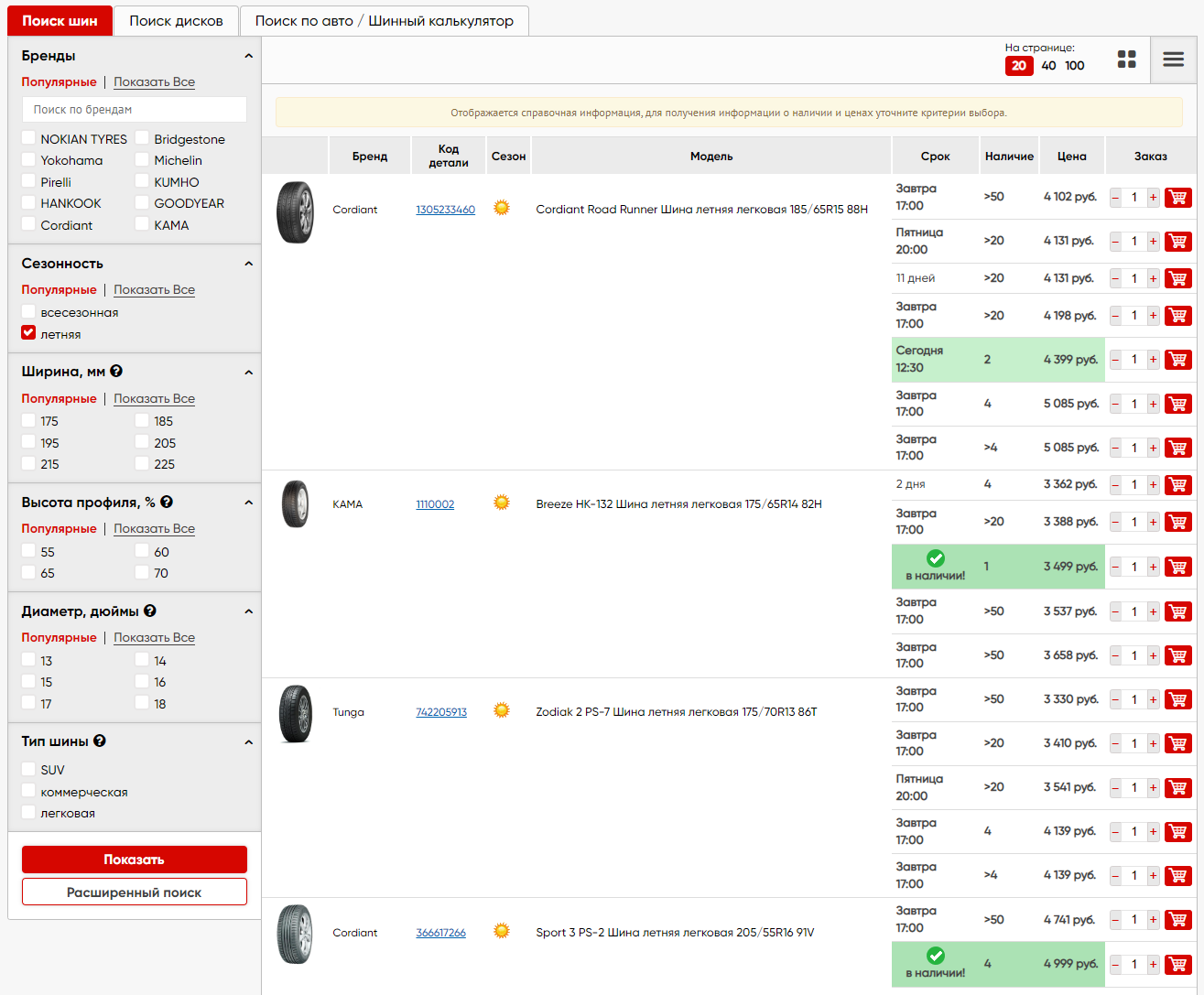Click summer season sun icon for Zodiak 2 PS-7
The image size is (1204, 995).
click(502, 710)
